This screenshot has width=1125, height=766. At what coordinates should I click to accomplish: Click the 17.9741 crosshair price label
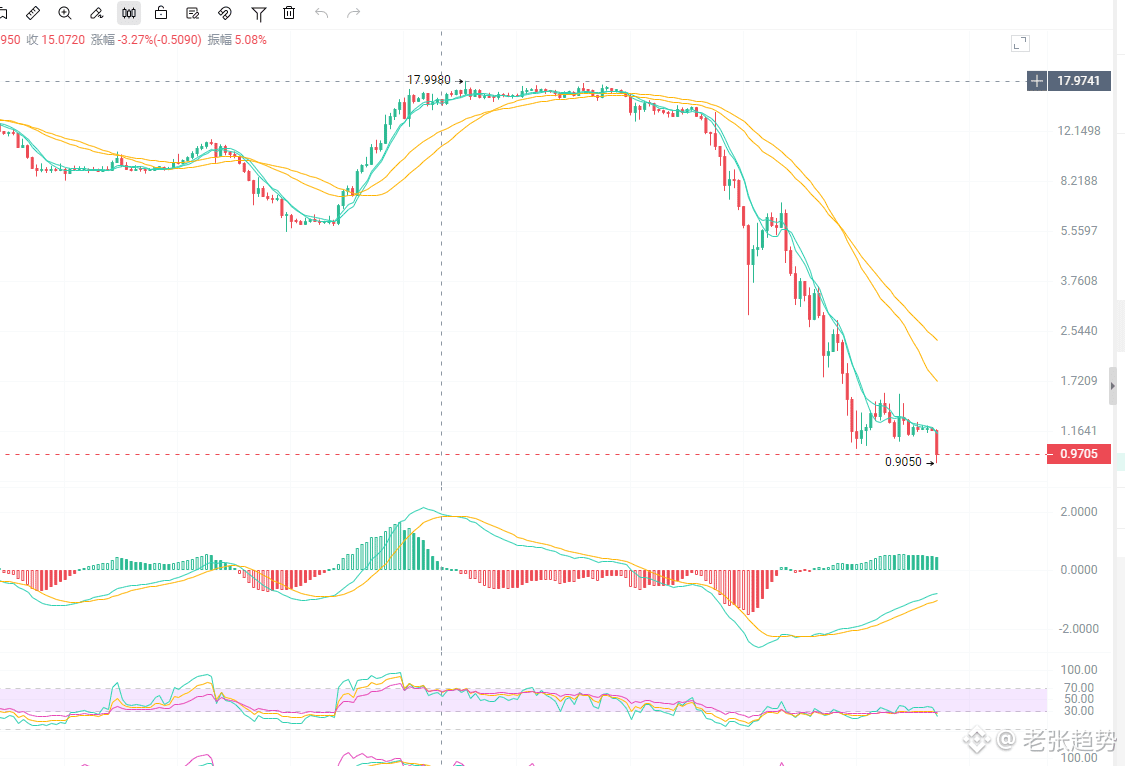[x=1079, y=81]
